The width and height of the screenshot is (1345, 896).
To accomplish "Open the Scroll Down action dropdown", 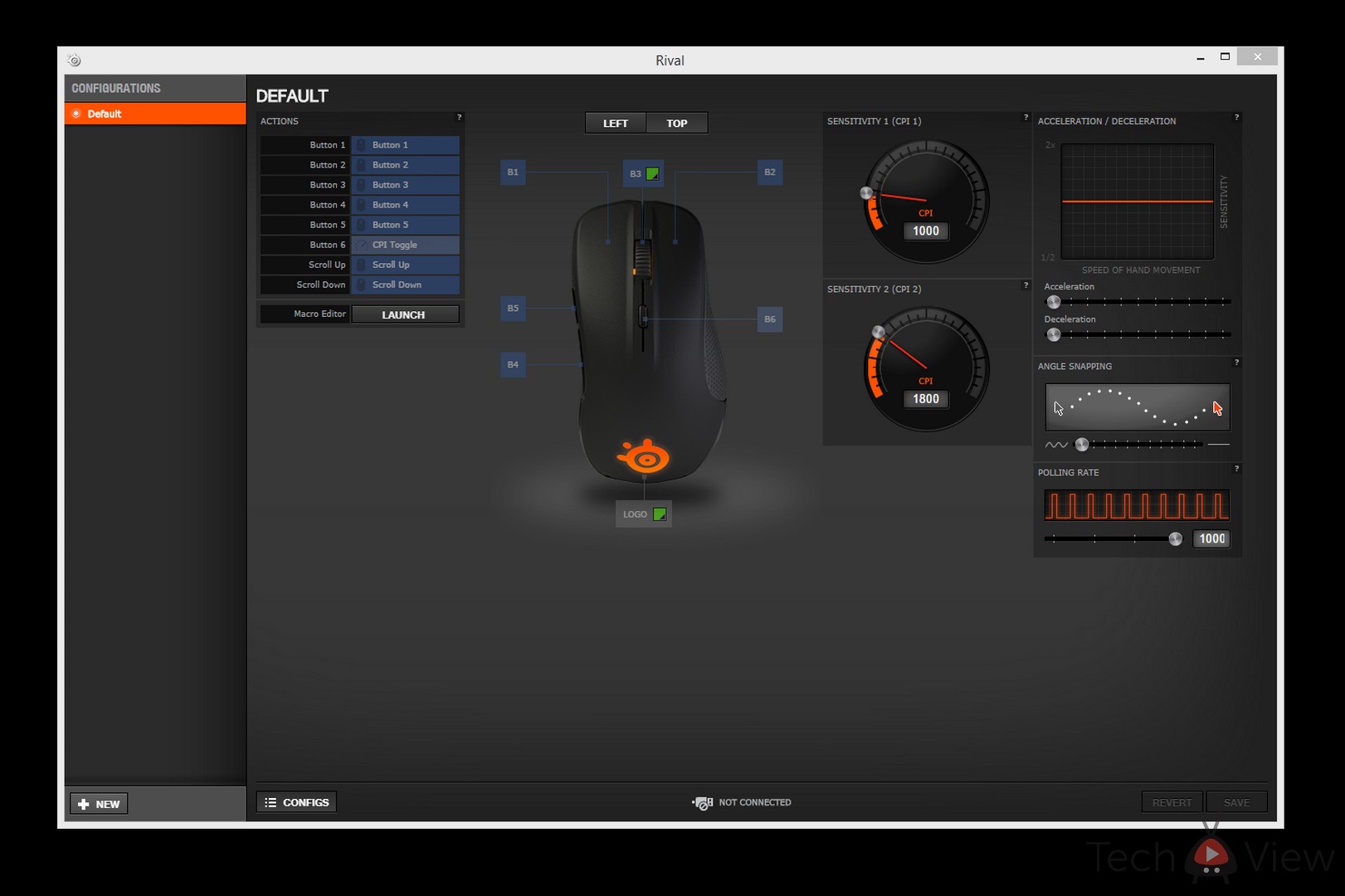I will pos(405,285).
